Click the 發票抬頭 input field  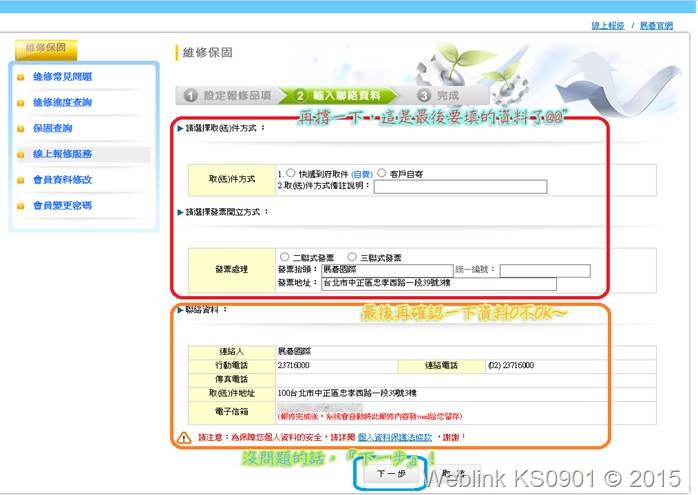pos(387,270)
